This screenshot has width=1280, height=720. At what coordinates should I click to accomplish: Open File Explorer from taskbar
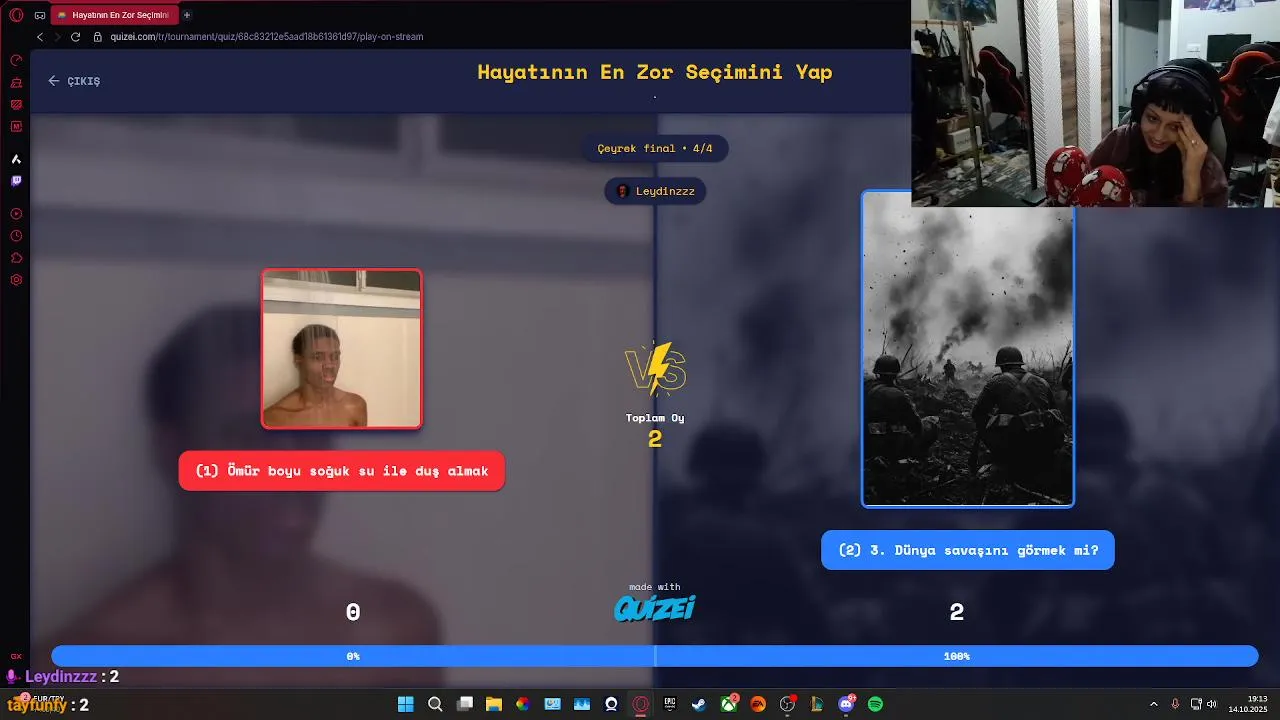494,704
